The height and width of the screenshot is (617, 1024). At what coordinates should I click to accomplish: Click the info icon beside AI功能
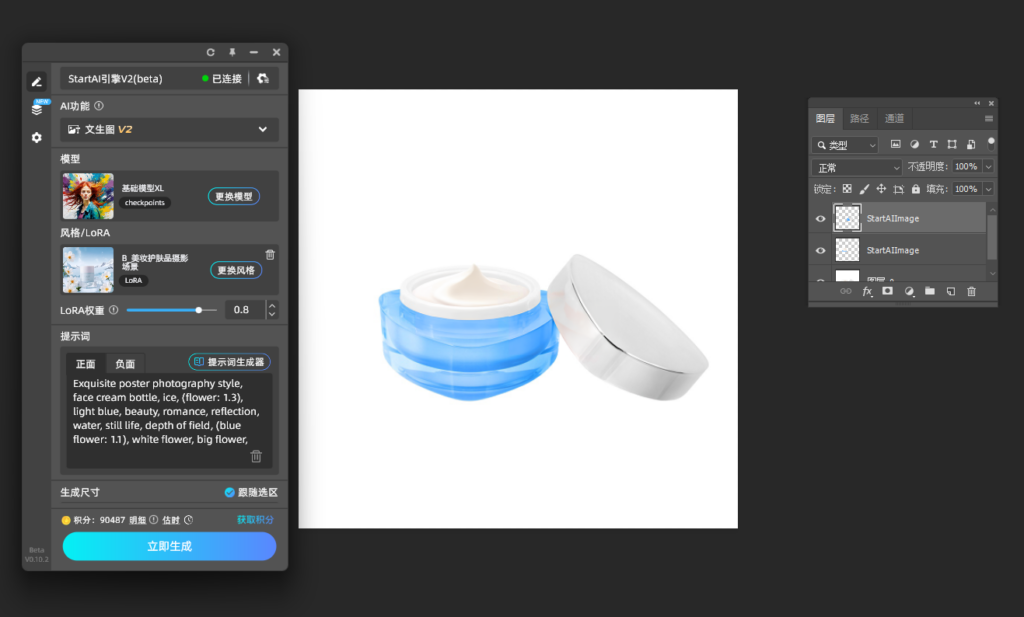pos(99,106)
